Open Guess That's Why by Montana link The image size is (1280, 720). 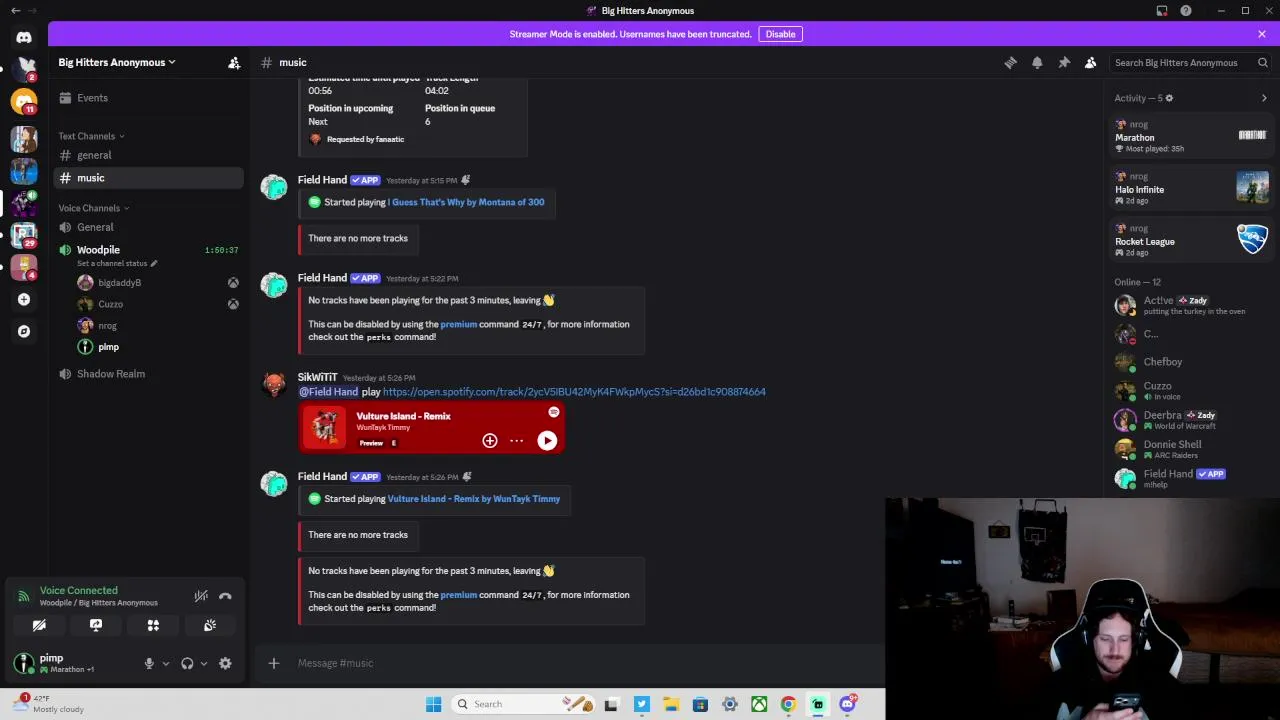[x=466, y=202]
